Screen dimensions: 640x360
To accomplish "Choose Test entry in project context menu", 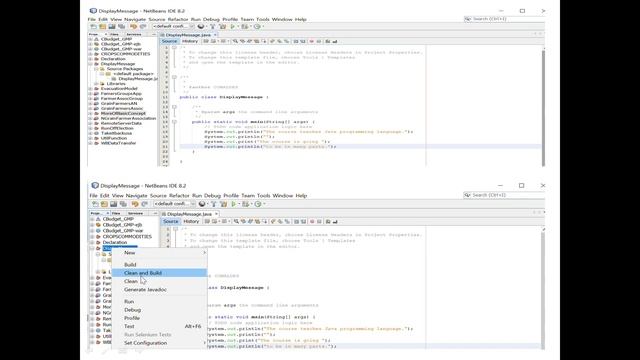I will tap(160, 326).
